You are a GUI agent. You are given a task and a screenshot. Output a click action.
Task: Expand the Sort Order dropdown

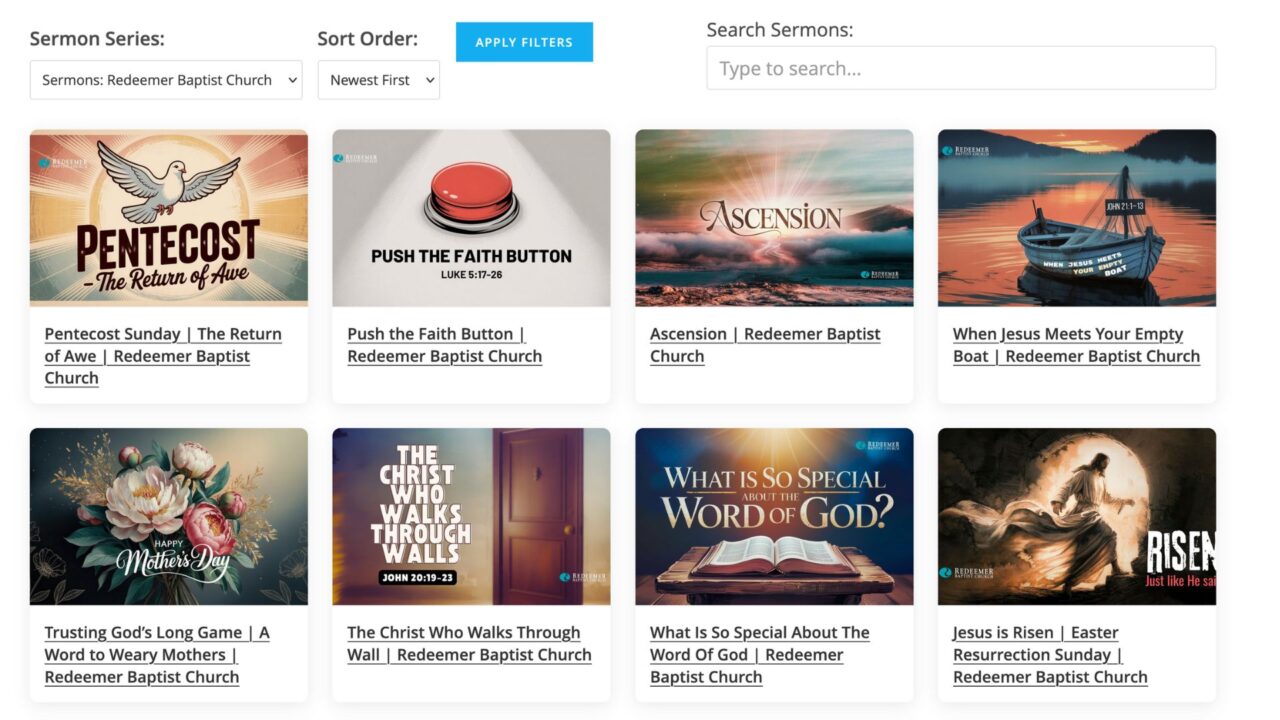(378, 80)
